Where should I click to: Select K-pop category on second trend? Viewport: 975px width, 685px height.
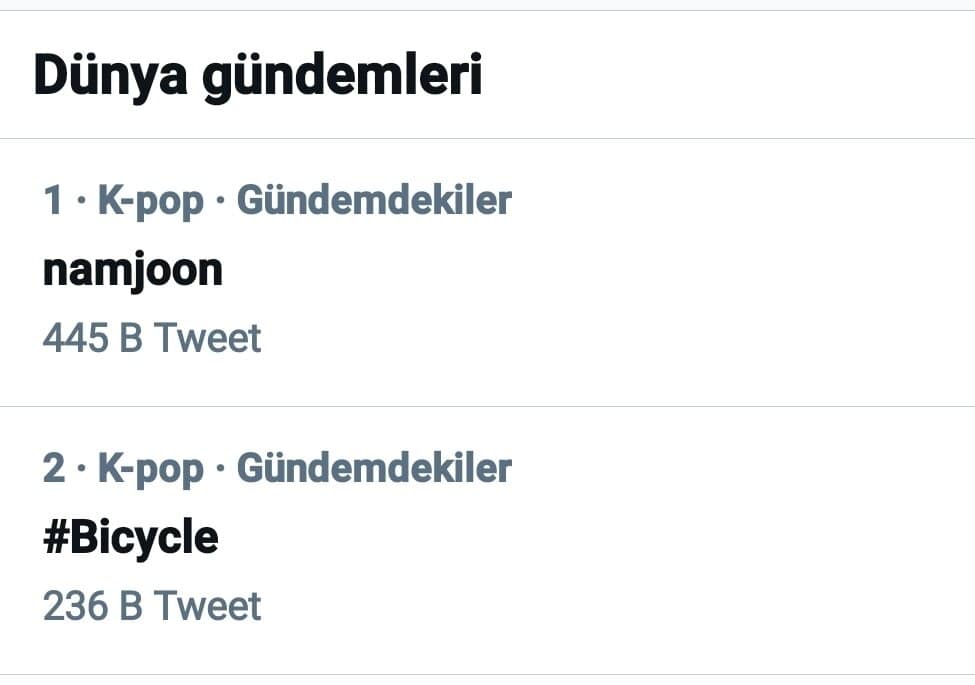click(150, 469)
